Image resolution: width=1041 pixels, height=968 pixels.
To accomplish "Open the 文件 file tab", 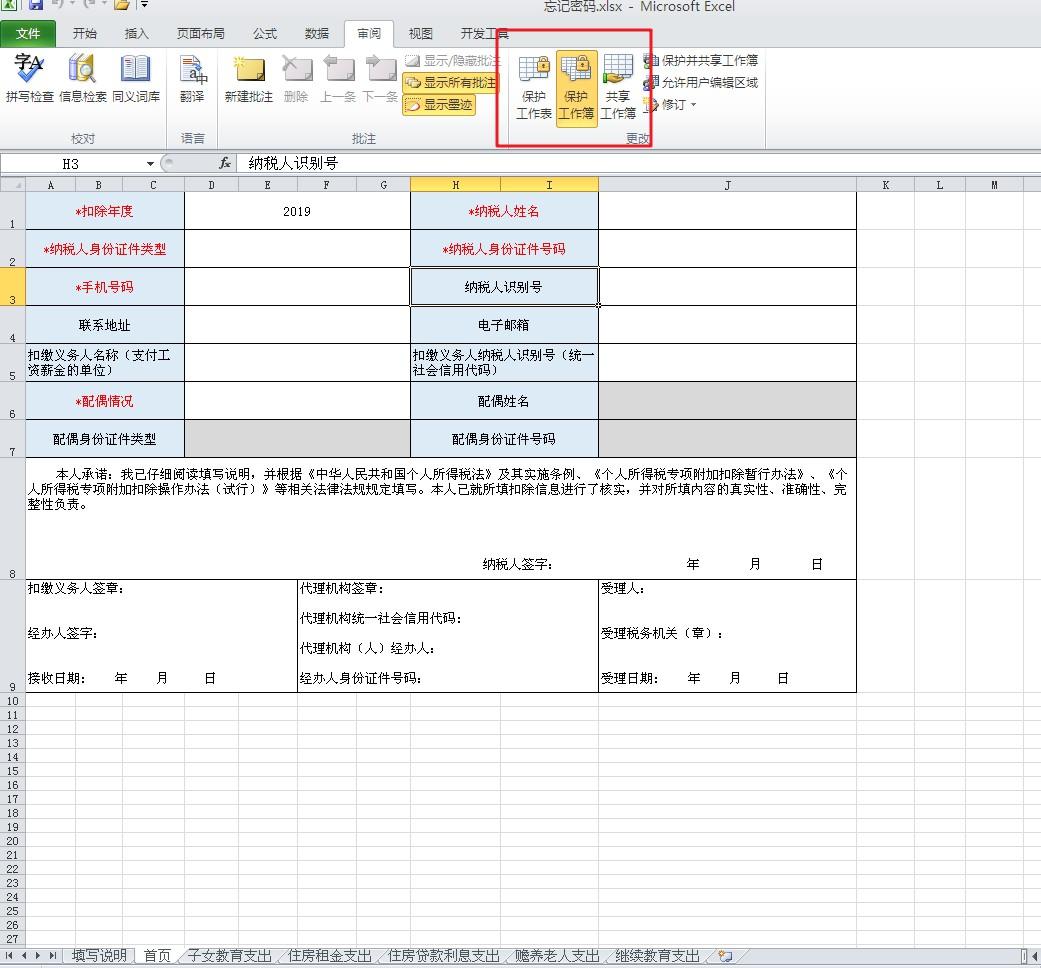I will 28,34.
